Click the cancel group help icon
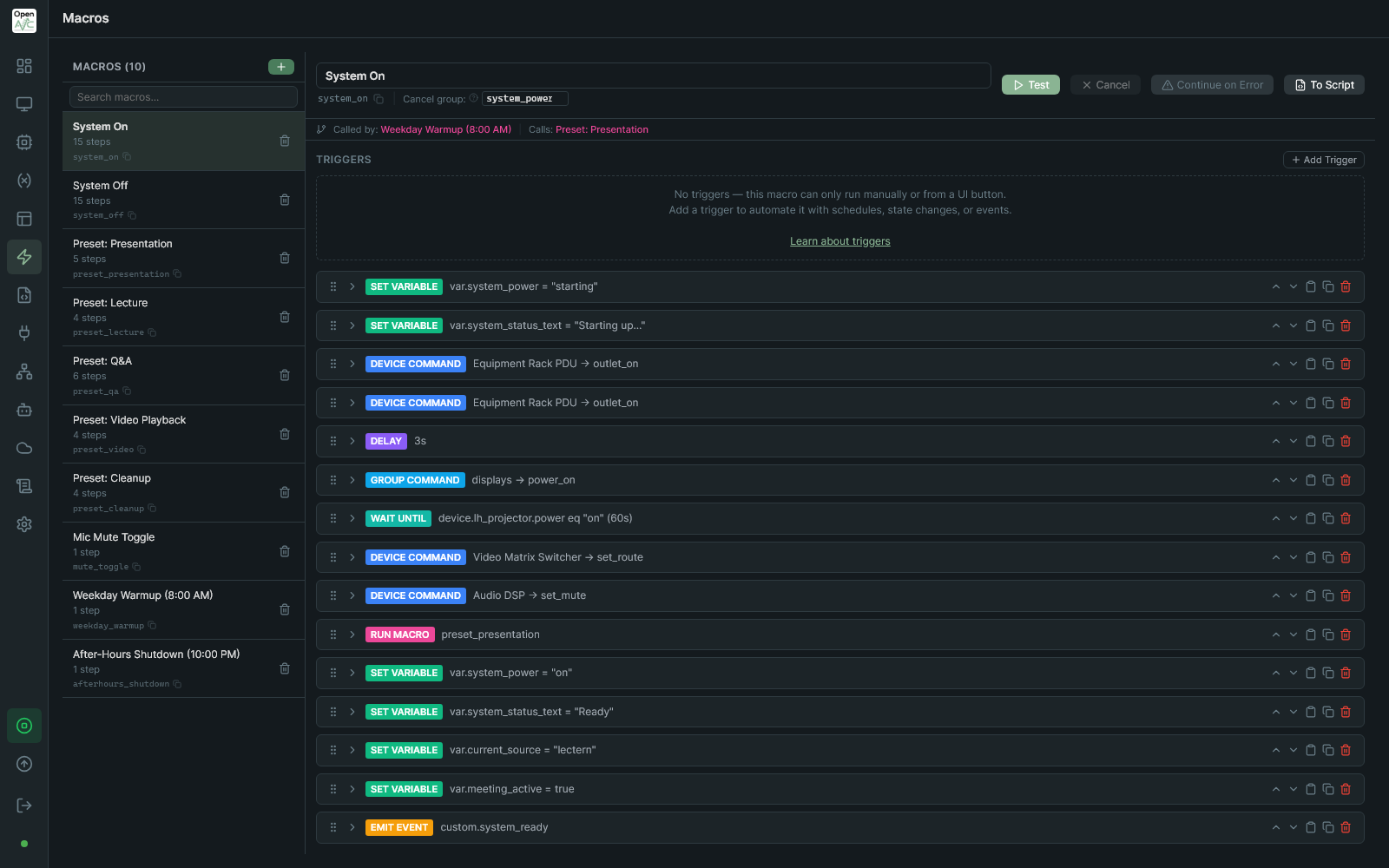Screen dimensions: 1389x868 [x=474, y=98]
